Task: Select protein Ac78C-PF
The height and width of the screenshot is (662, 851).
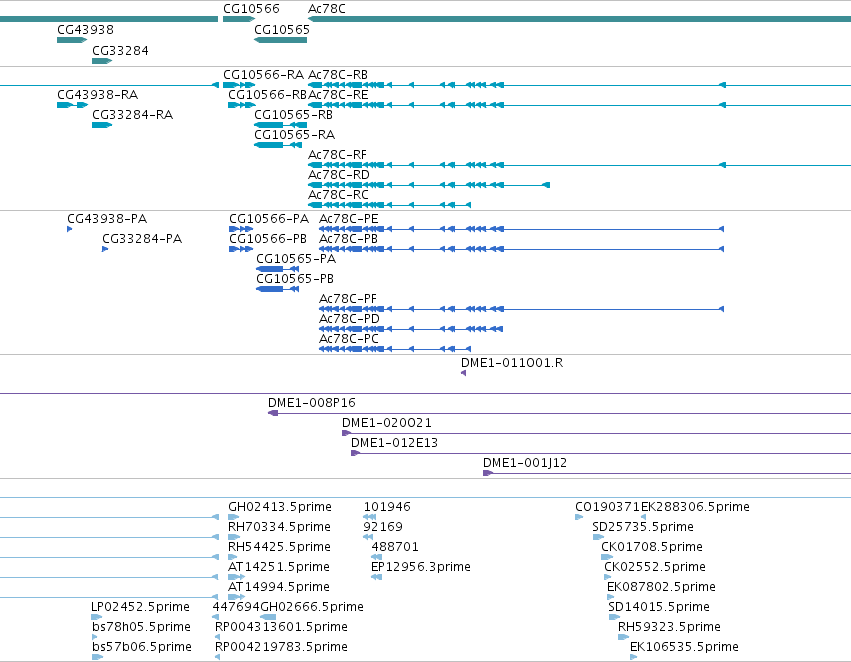Action: point(347,299)
